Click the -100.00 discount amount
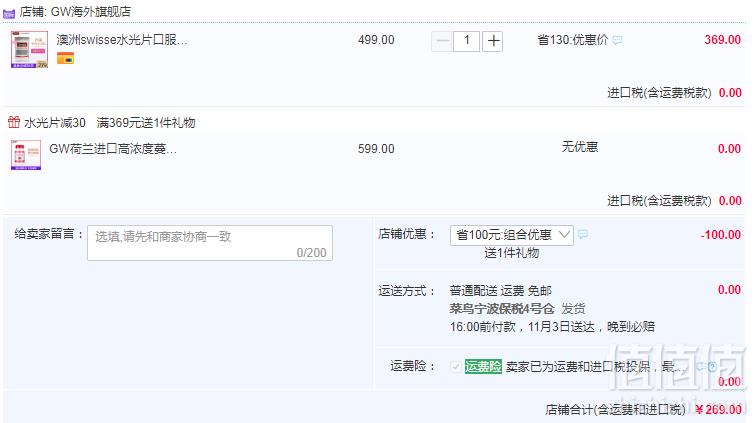The height and width of the screenshot is (423, 756). tap(720, 235)
